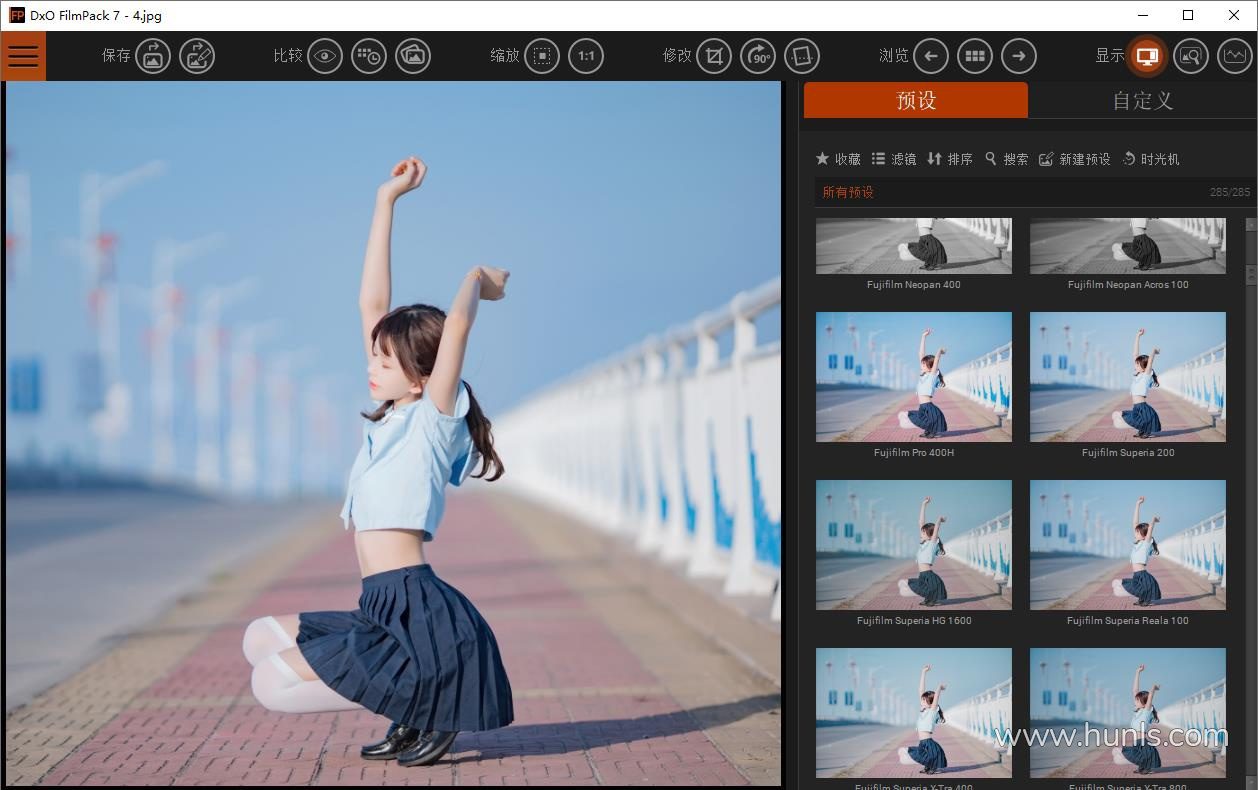Toggle the eye compare-with-original button
The image size is (1258, 790).
point(325,56)
